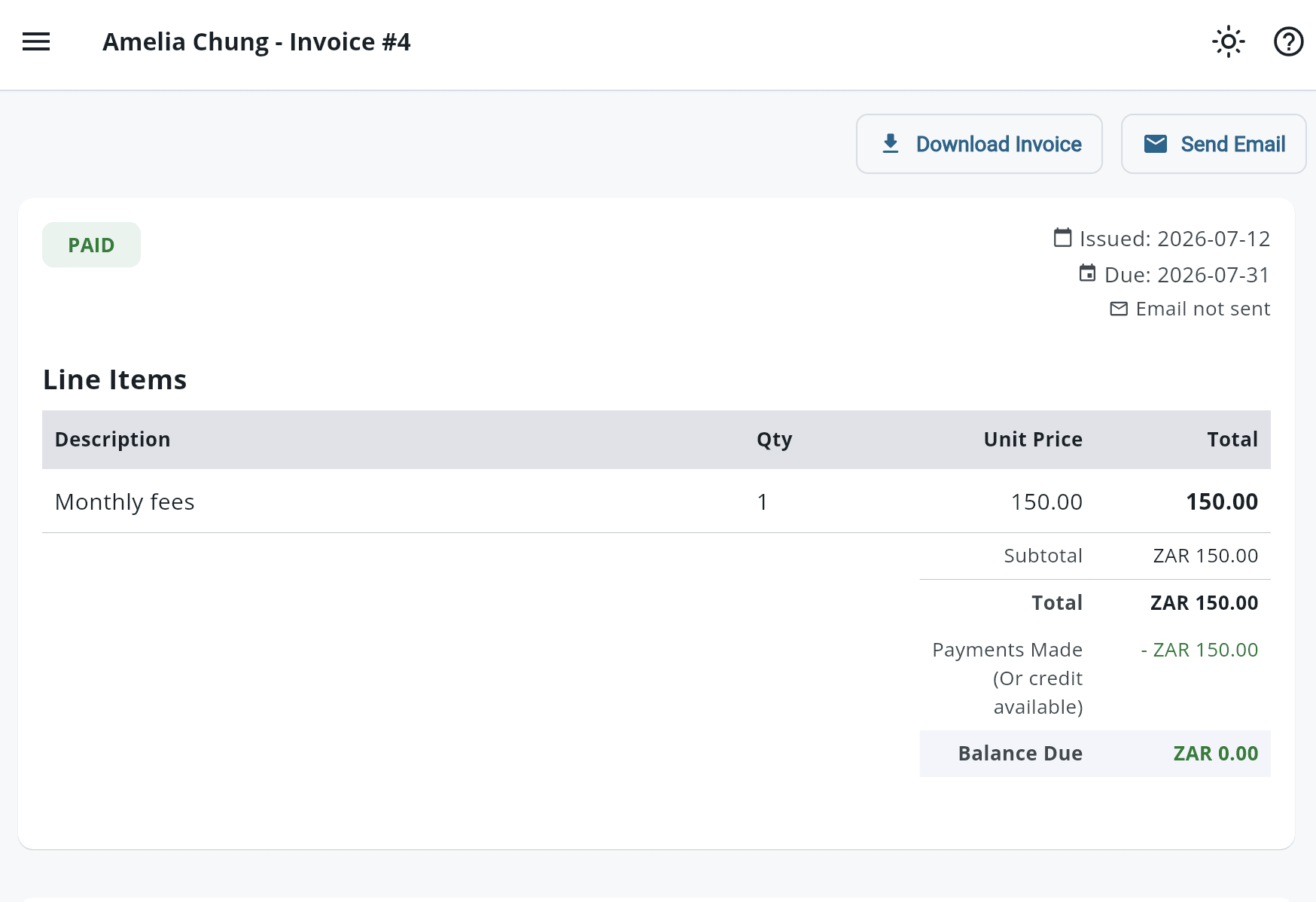Click the 'Monthly fees' line item description
Image resolution: width=1316 pixels, height=902 pixels.
pyautogui.click(x=125, y=501)
